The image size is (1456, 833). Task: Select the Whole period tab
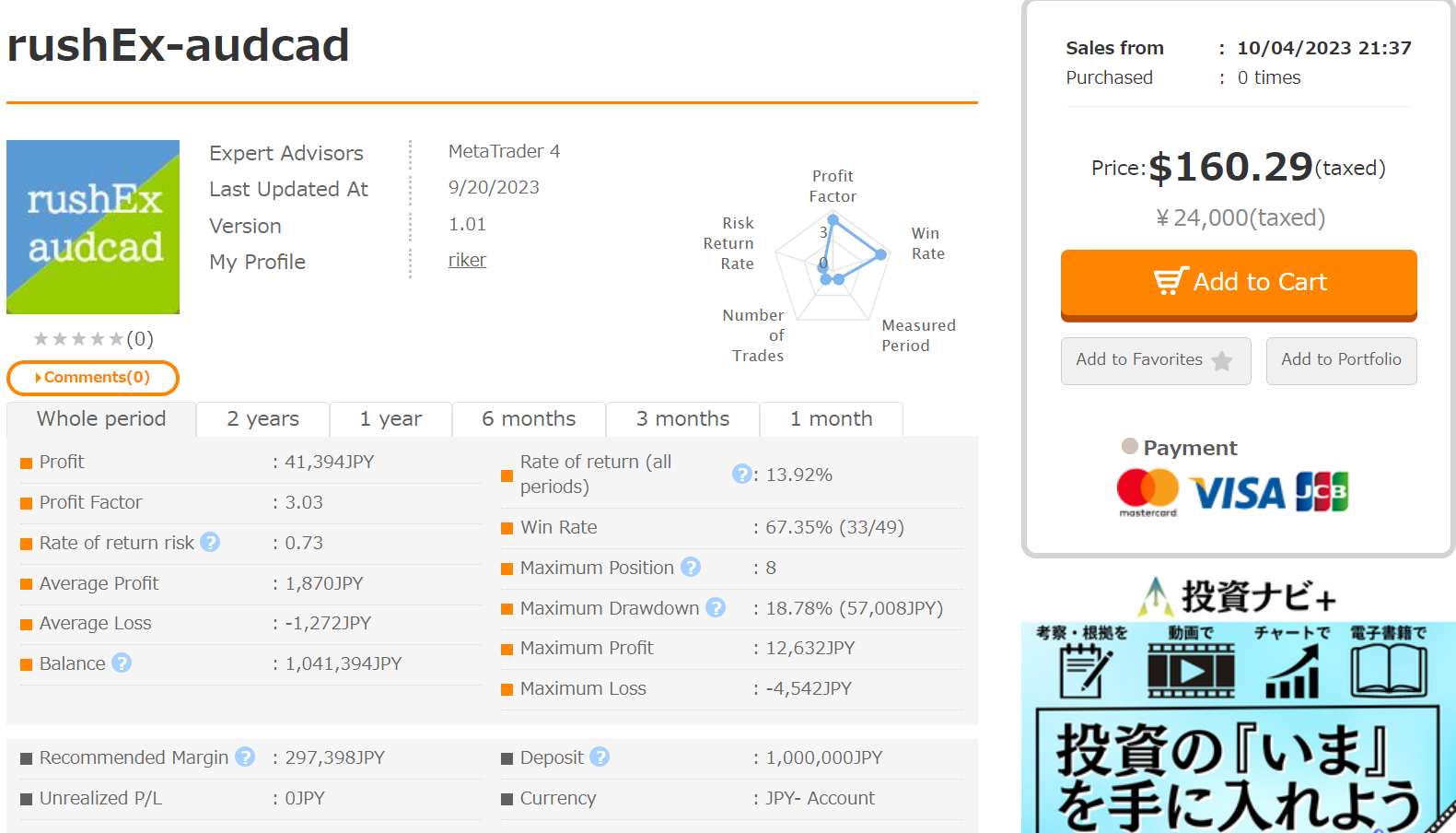(101, 419)
